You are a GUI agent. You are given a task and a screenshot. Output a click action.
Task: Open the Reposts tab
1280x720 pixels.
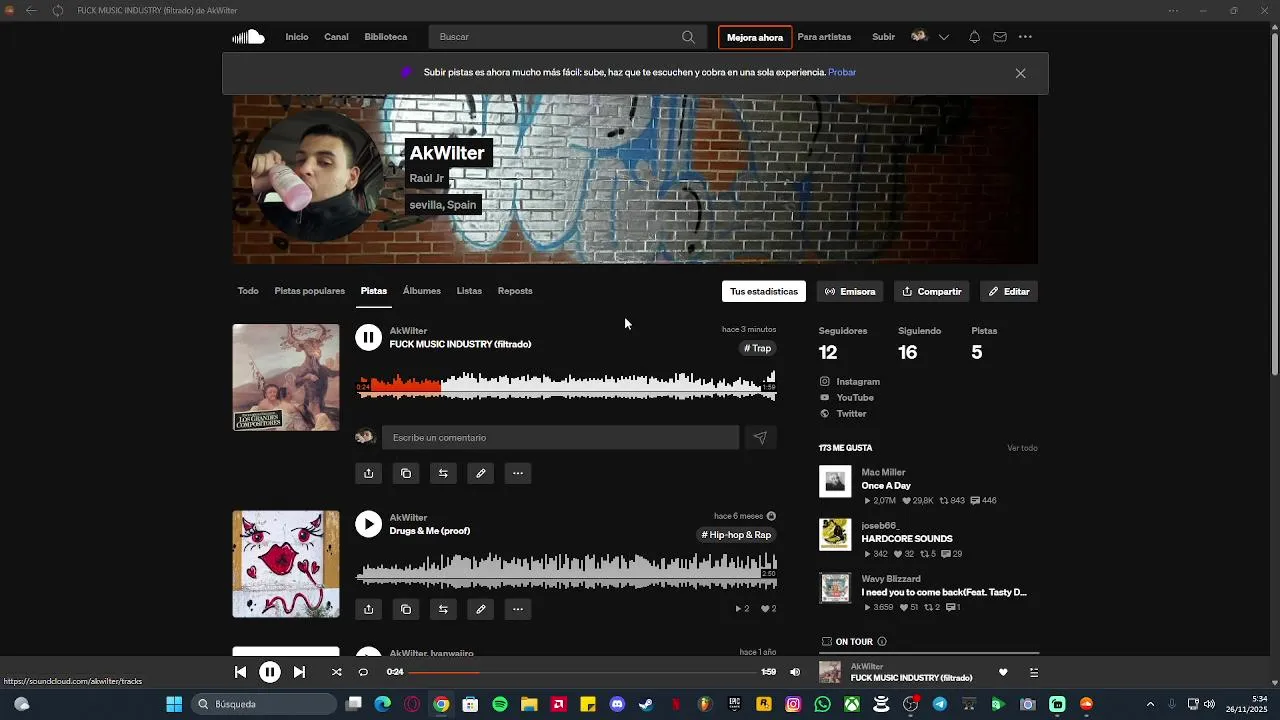515,291
